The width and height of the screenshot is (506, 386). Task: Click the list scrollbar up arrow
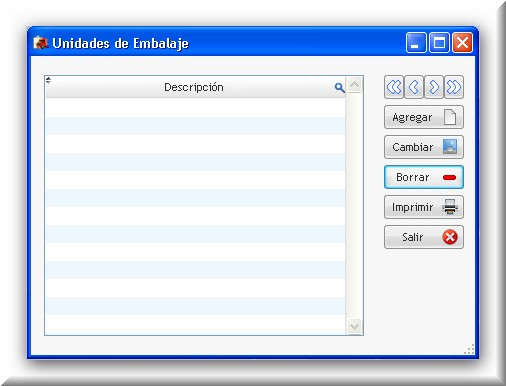pyautogui.click(x=354, y=85)
